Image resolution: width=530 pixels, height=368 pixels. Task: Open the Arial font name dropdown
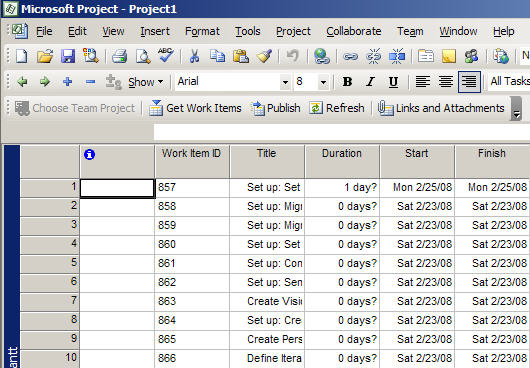tap(285, 82)
